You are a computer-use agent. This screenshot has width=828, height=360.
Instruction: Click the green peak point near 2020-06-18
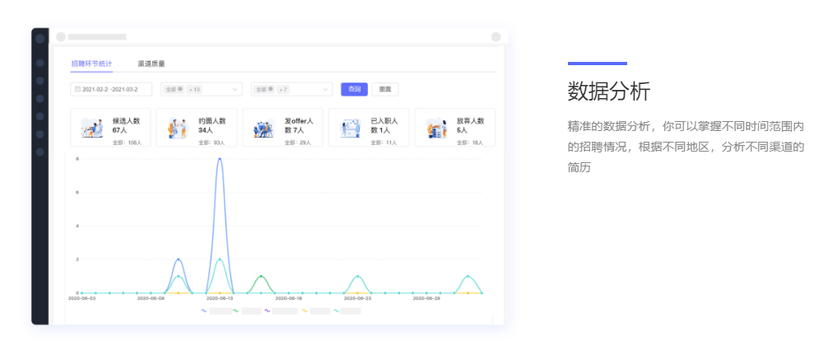point(261,276)
